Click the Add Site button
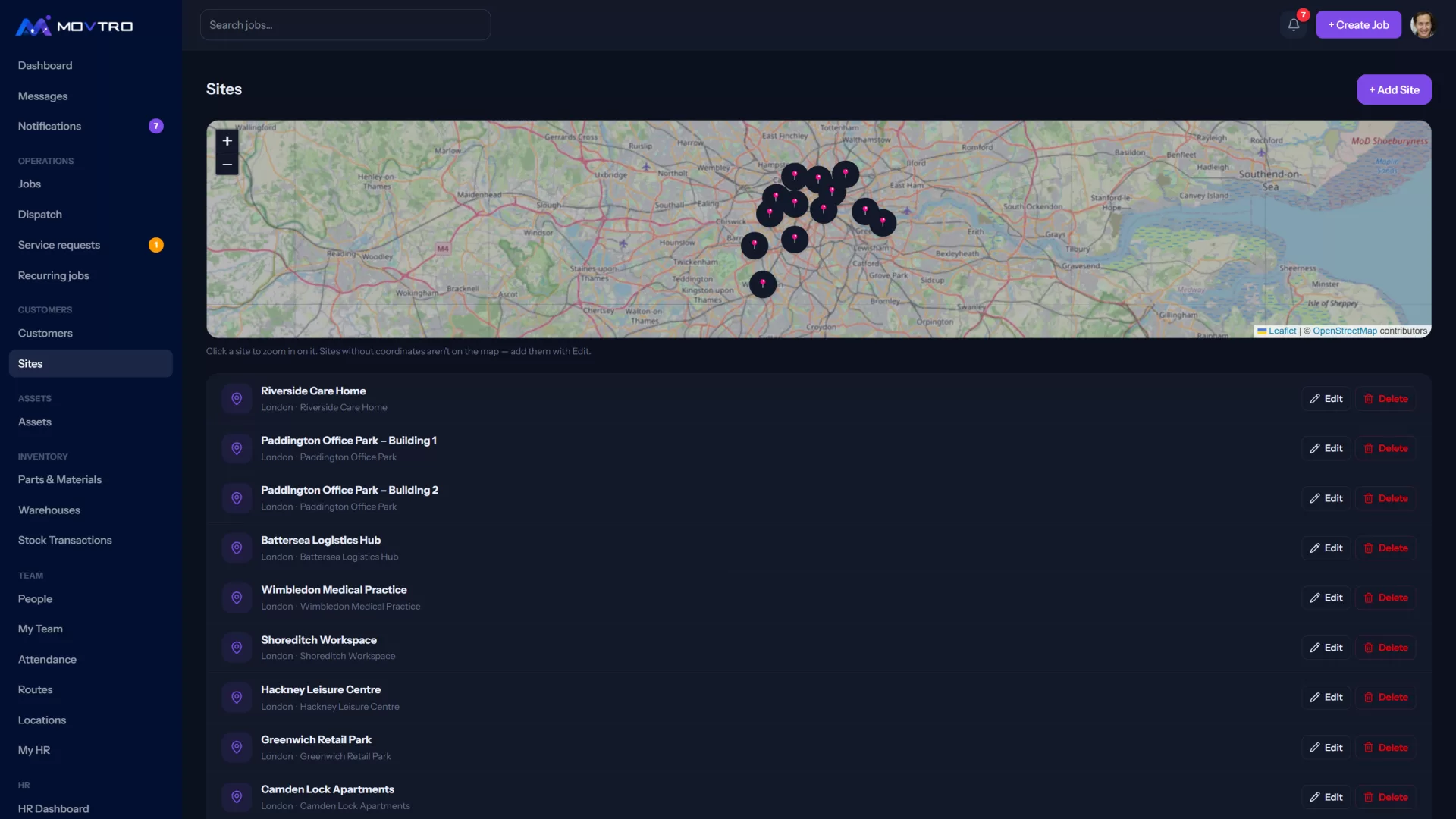 1394,89
